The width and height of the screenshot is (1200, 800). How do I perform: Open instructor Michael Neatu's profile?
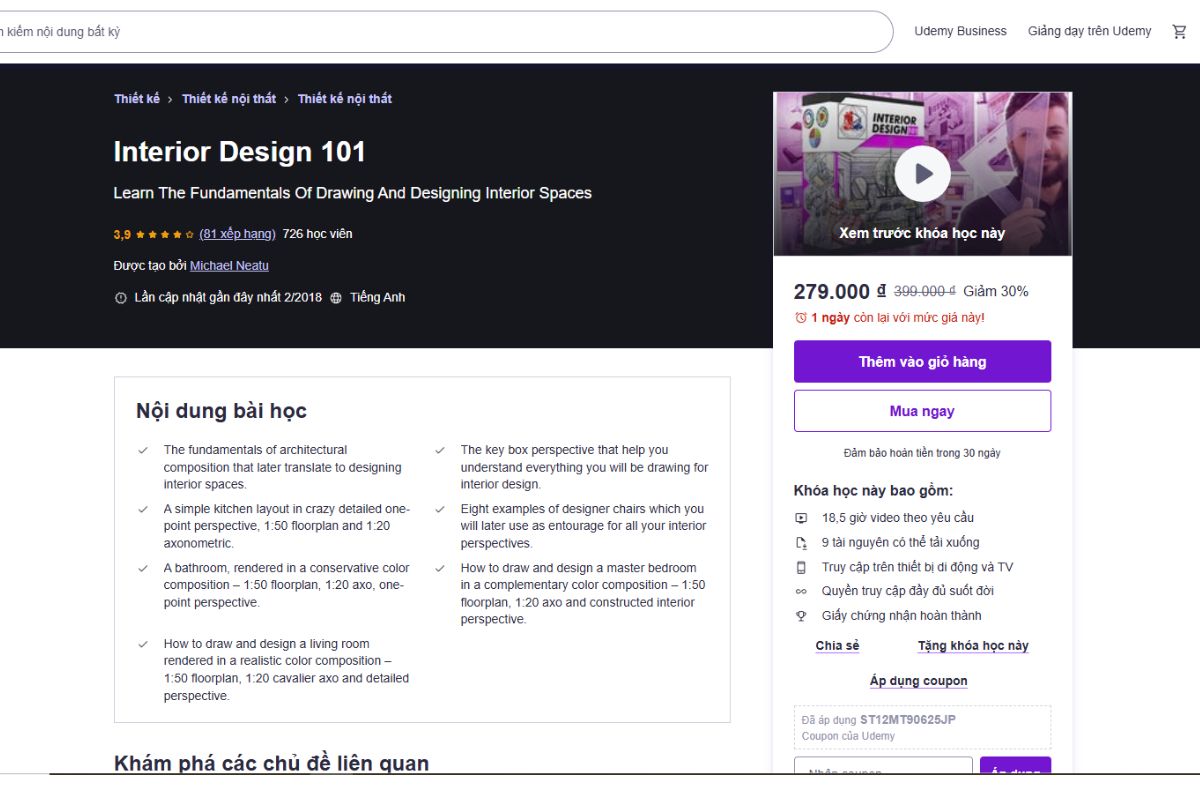coord(229,266)
